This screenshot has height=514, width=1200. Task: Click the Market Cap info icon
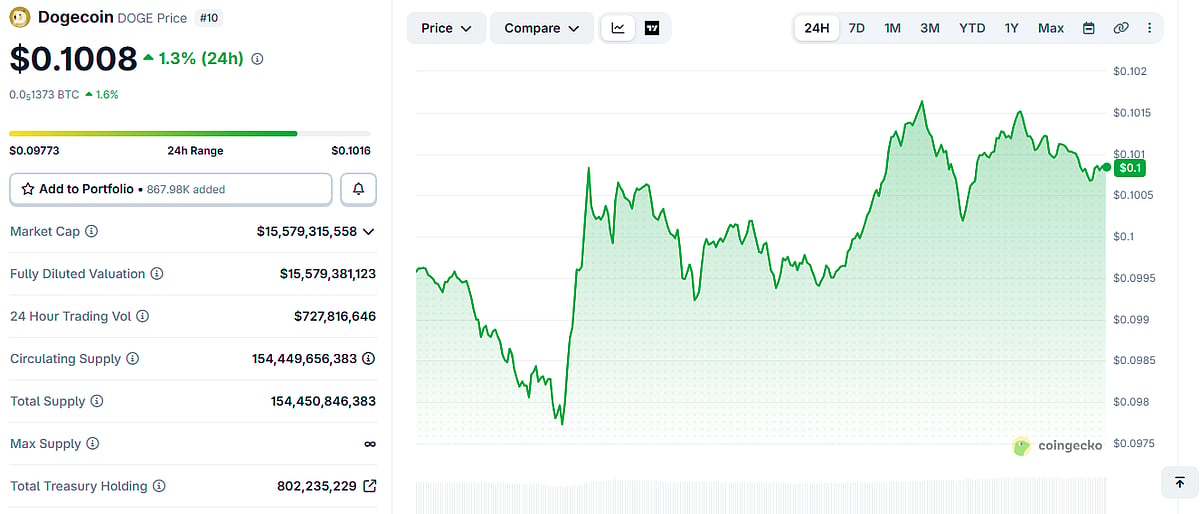coord(91,231)
